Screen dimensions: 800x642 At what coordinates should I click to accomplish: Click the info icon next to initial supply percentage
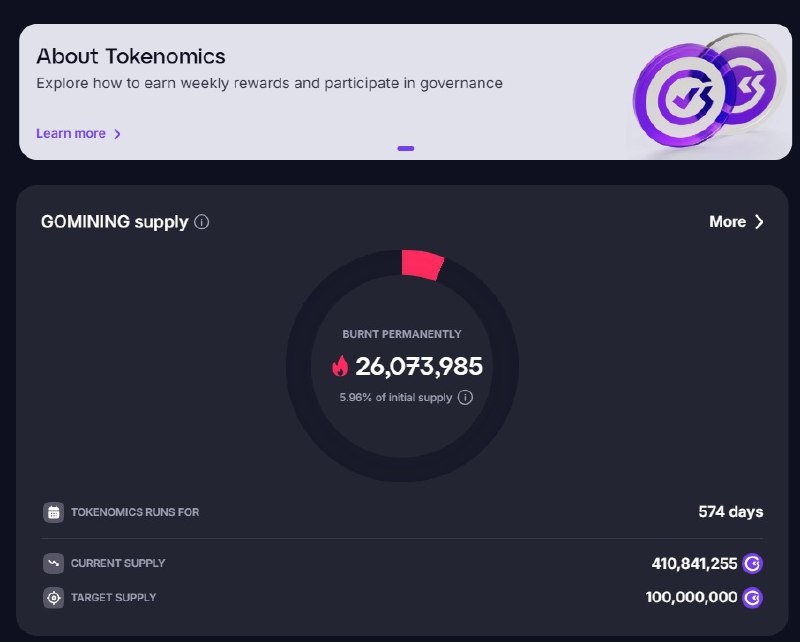coord(465,397)
